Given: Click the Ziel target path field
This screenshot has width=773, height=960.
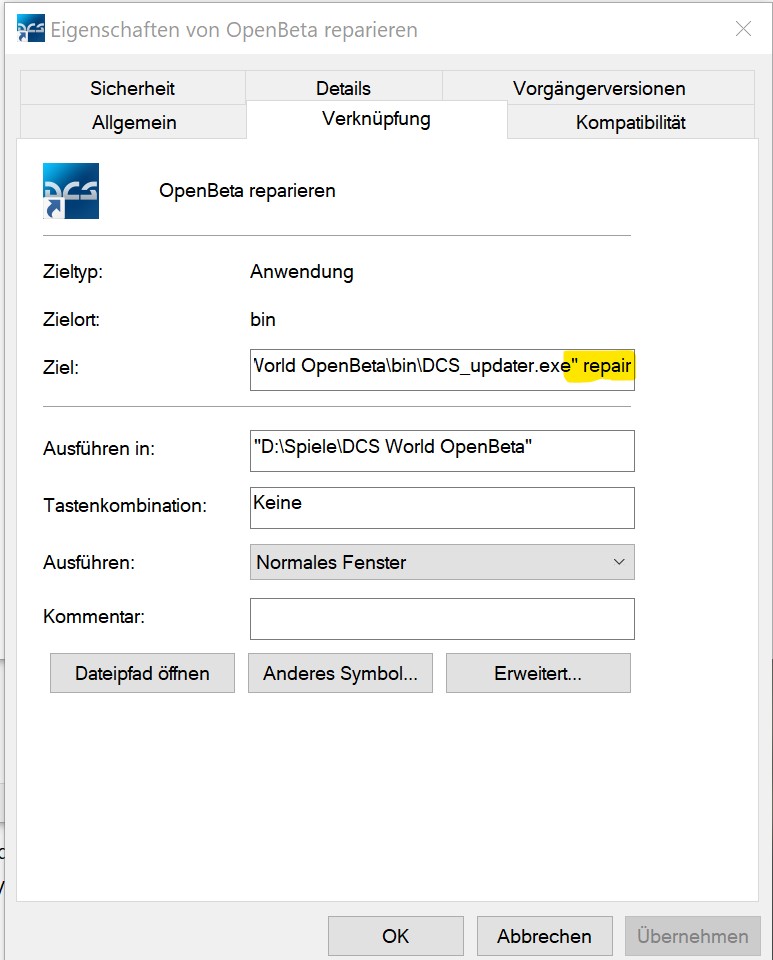Looking at the screenshot, I should pyautogui.click(x=441, y=367).
